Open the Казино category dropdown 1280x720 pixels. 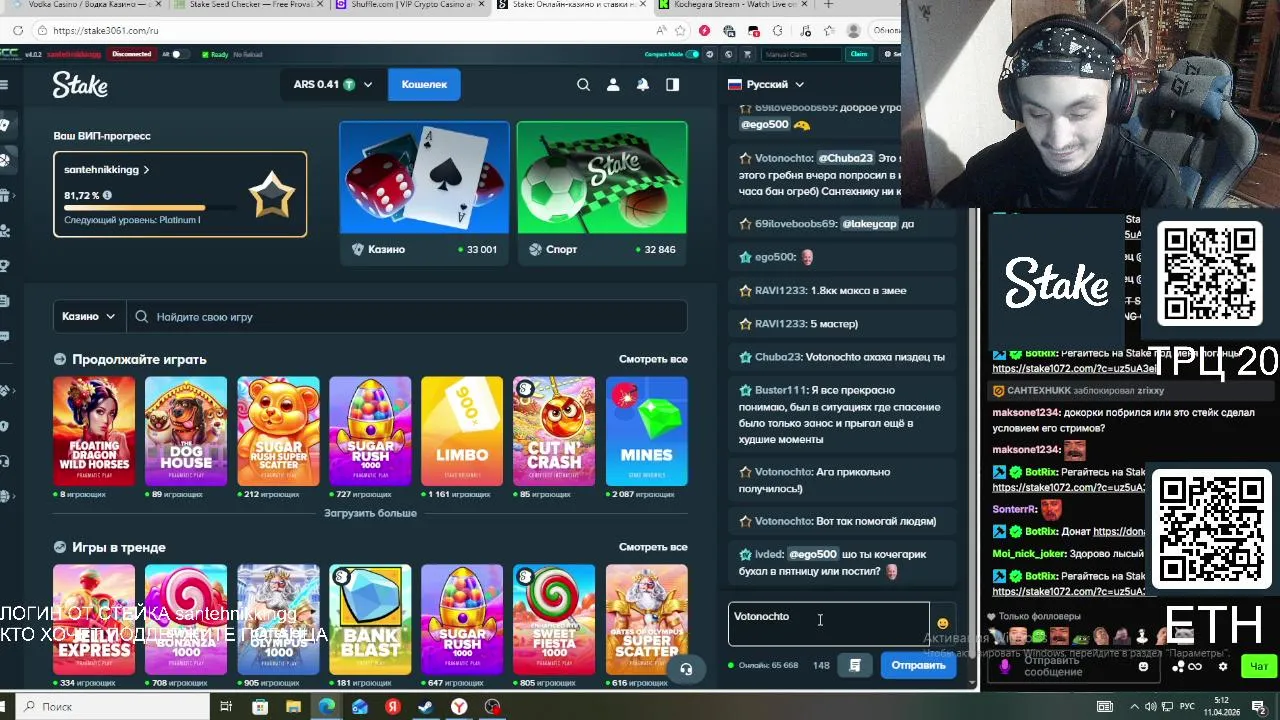(89, 317)
